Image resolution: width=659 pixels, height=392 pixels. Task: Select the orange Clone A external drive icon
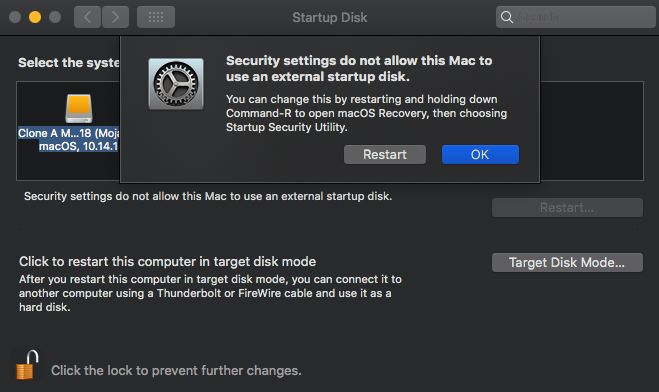(x=79, y=108)
